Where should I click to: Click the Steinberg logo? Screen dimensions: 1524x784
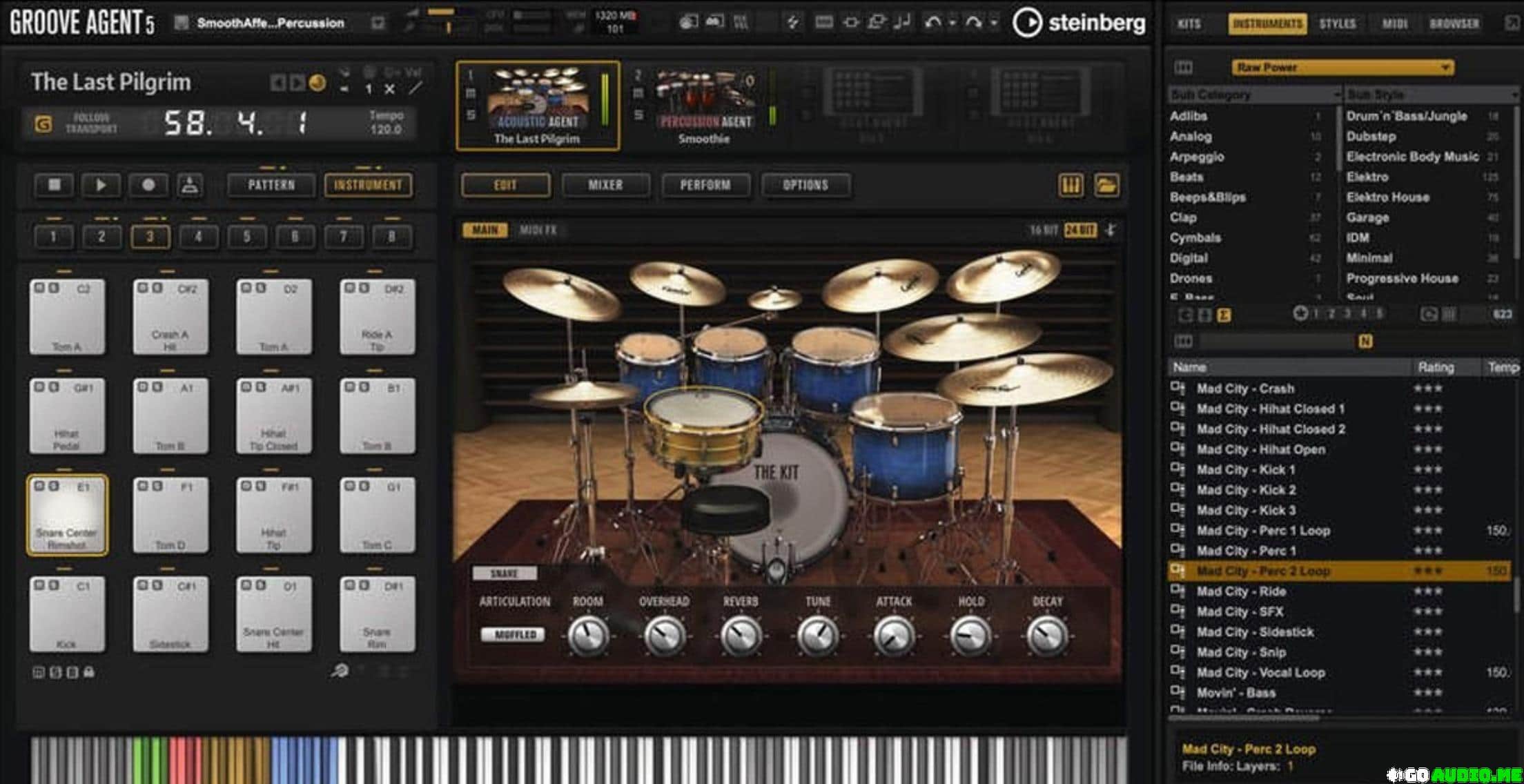tap(1079, 23)
